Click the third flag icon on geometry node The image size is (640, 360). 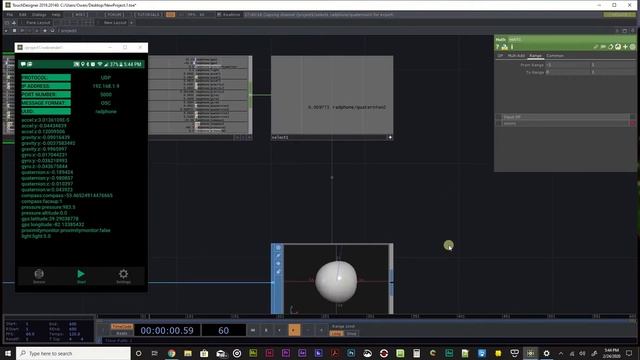pyautogui.click(x=278, y=263)
